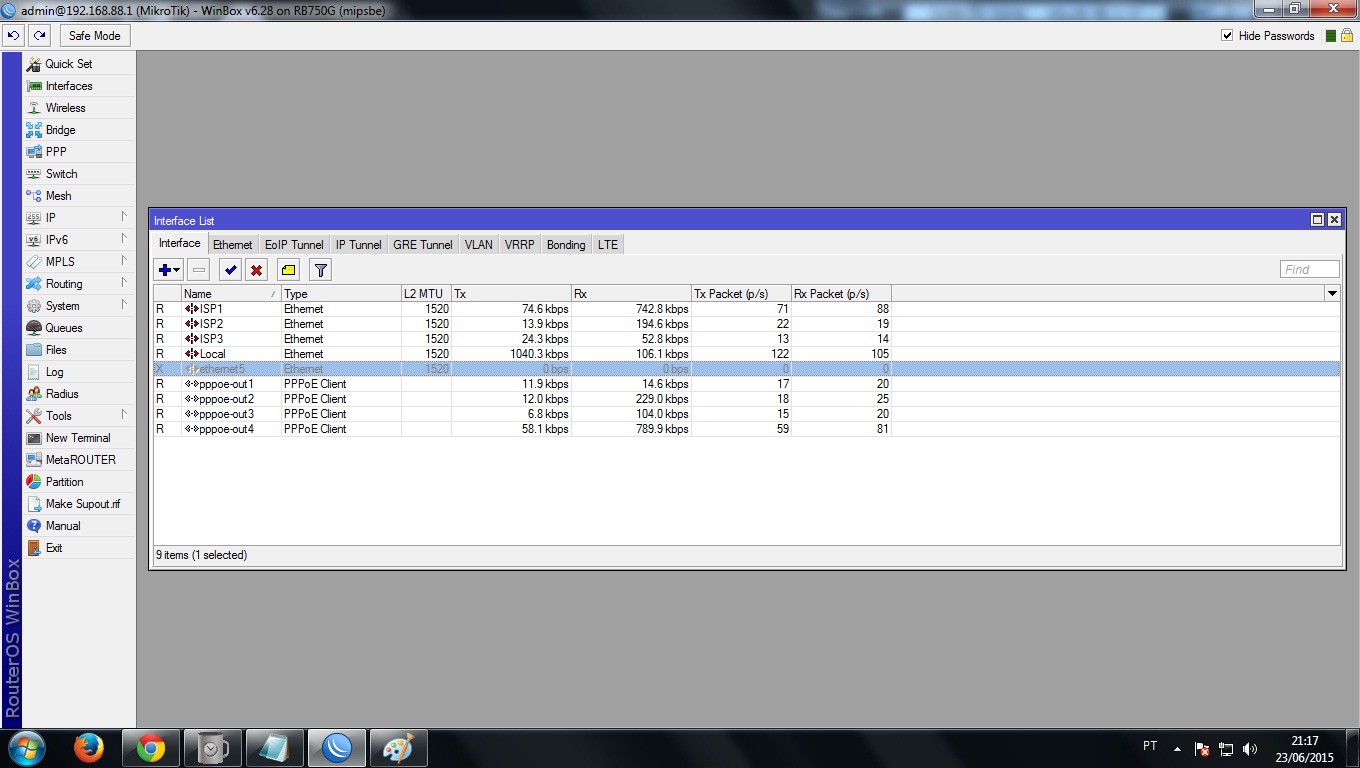The image size is (1360, 768).
Task: Expand the IP submenu arrow
Action: pyautogui.click(x=124, y=217)
